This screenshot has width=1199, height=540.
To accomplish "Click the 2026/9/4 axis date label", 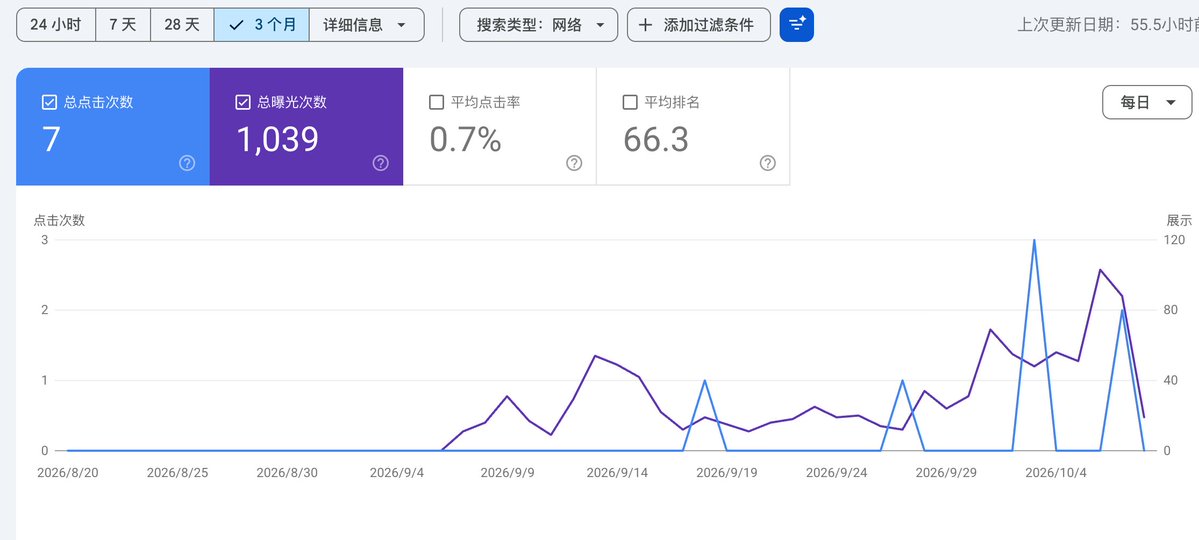I will click(x=397, y=473).
